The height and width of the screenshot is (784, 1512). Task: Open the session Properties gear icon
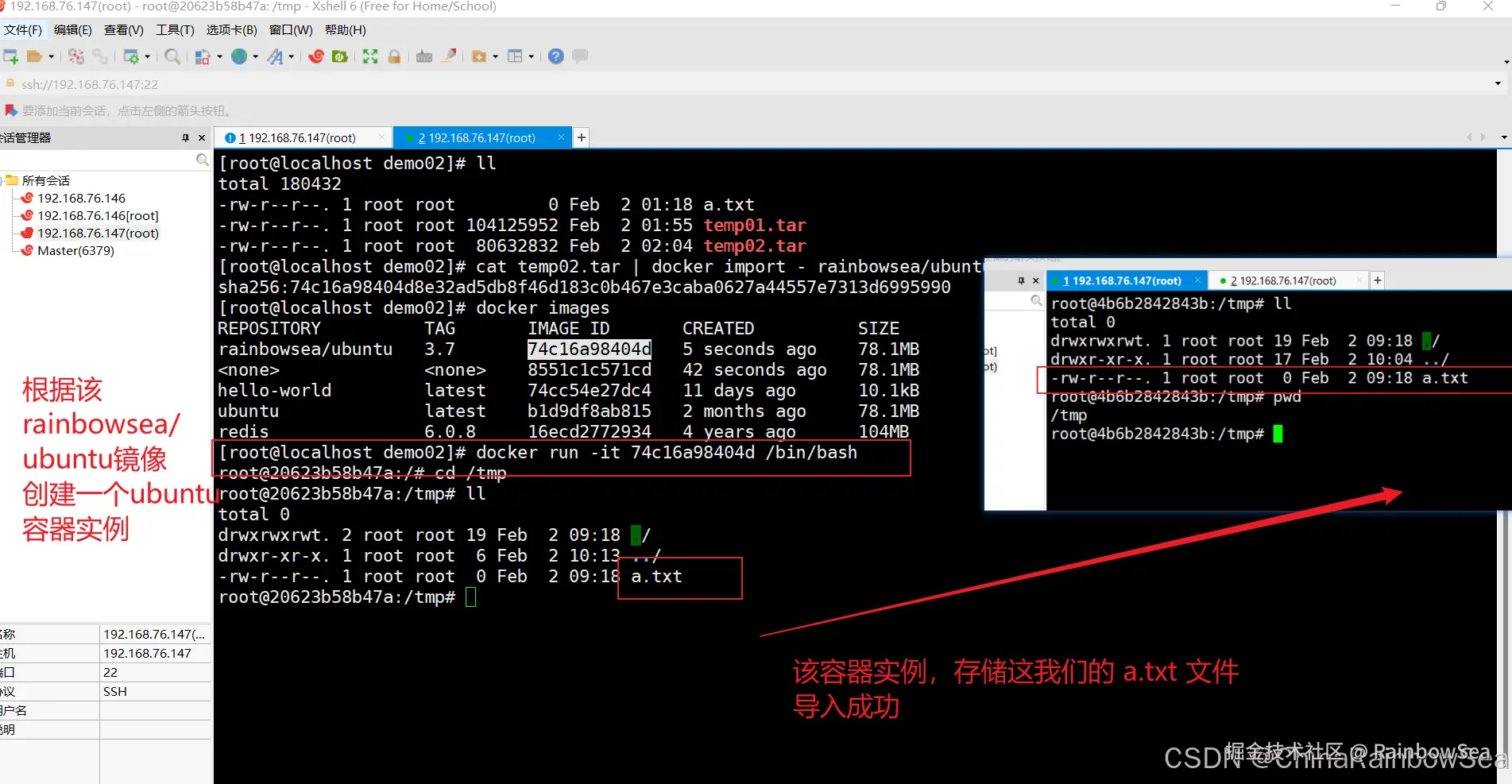tap(131, 56)
